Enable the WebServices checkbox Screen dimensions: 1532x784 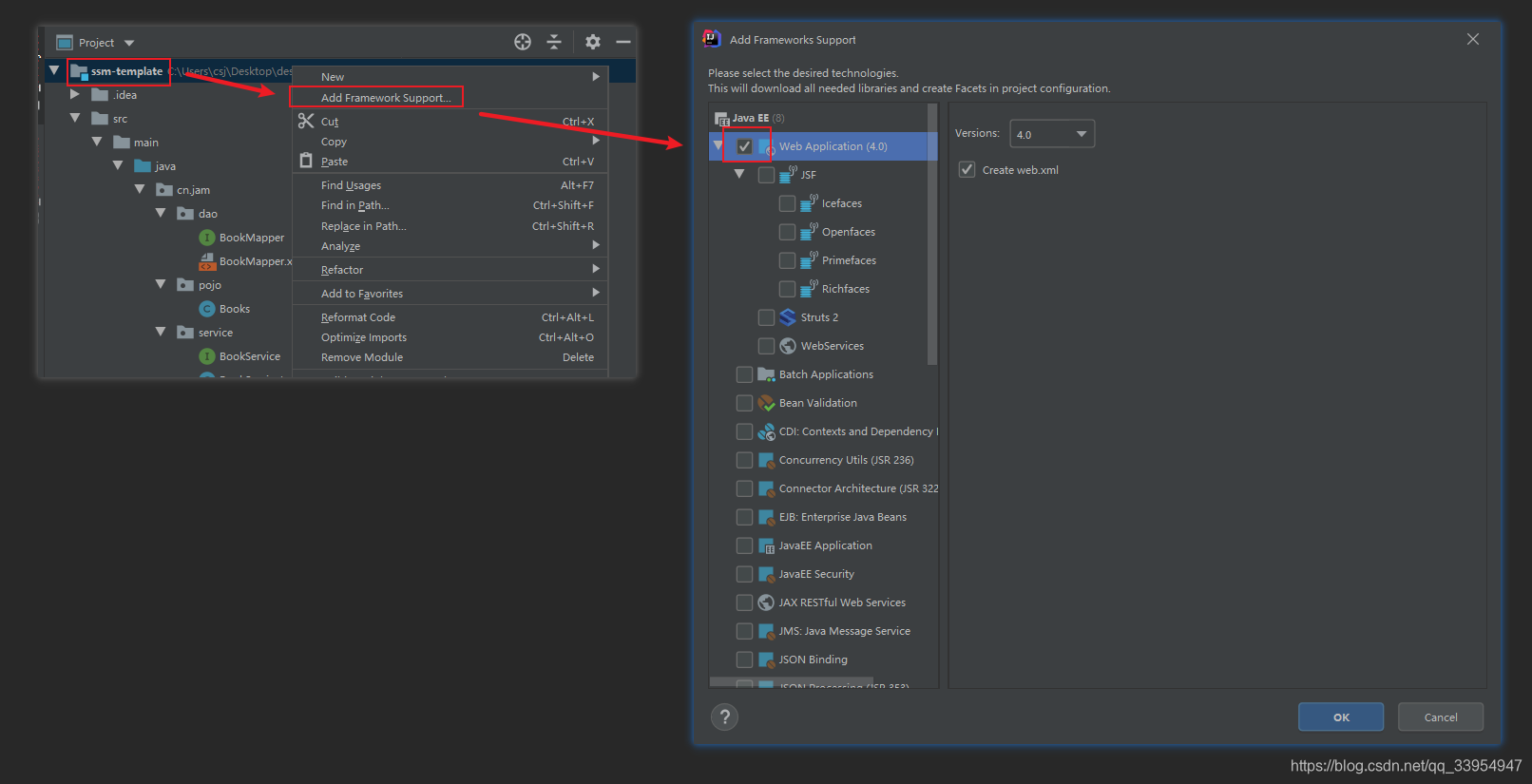click(766, 346)
